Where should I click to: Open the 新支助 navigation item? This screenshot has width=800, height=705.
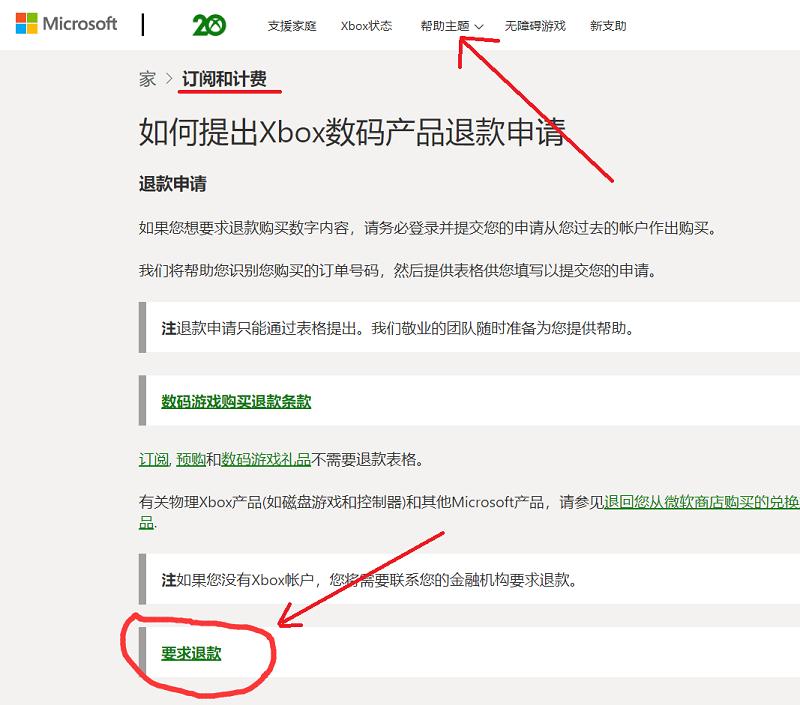point(609,26)
